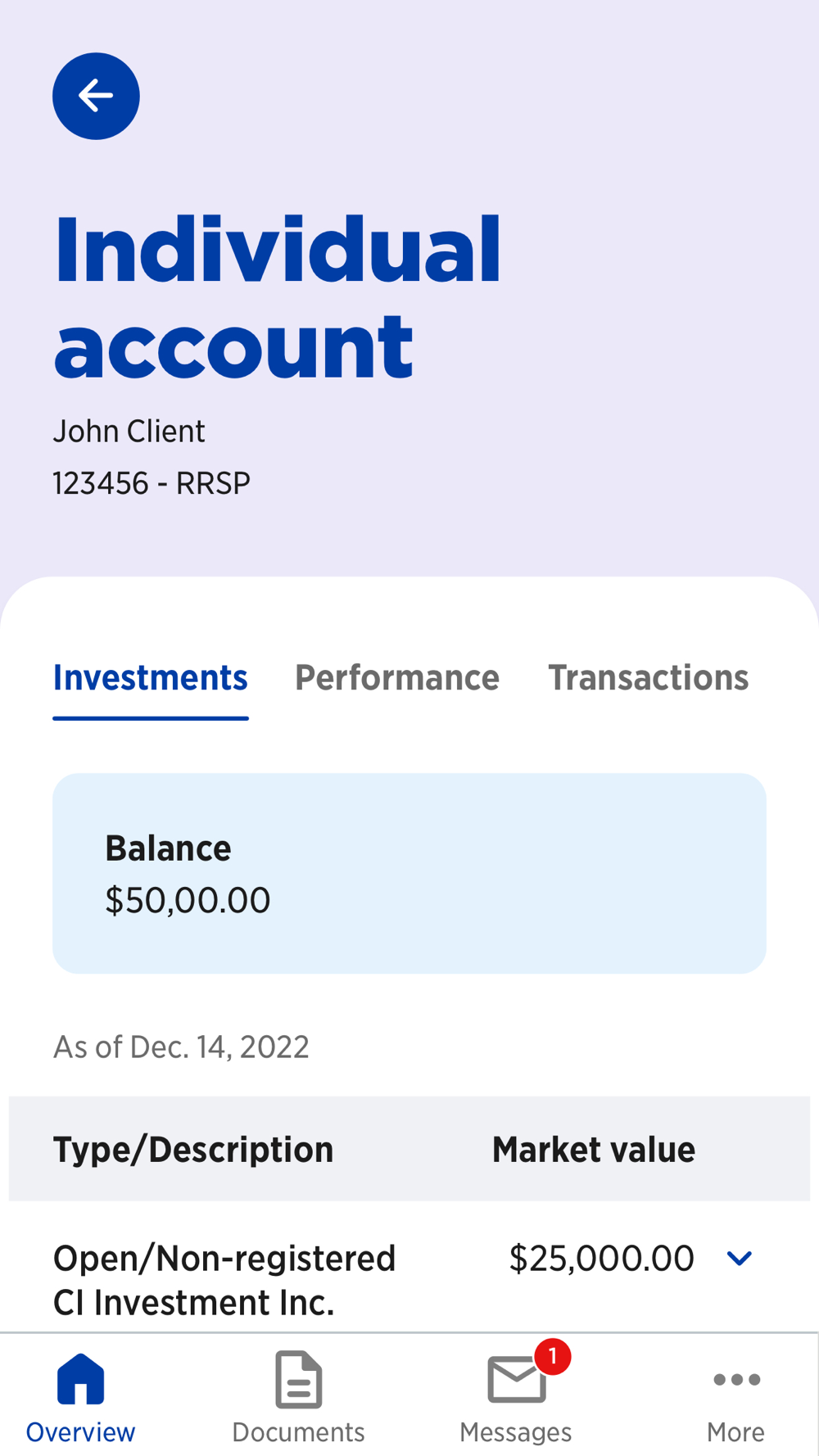The width and height of the screenshot is (819, 1456).
Task: Open the Messages envelope icon
Action: 515,1381
